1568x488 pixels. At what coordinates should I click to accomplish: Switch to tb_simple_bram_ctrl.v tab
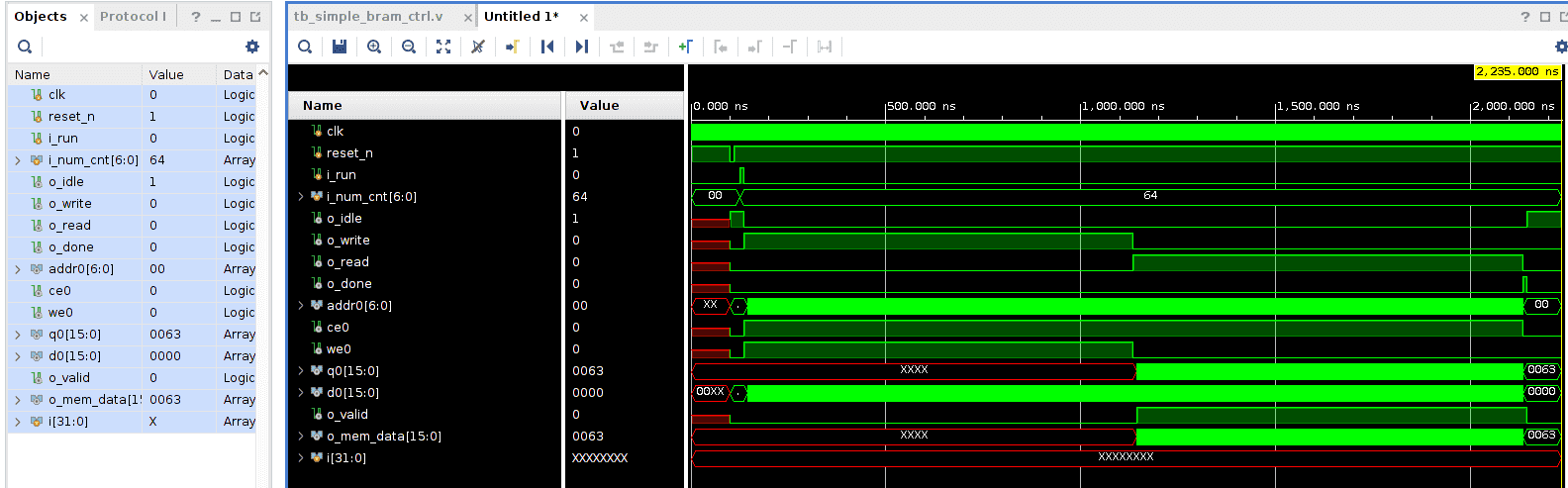click(368, 17)
